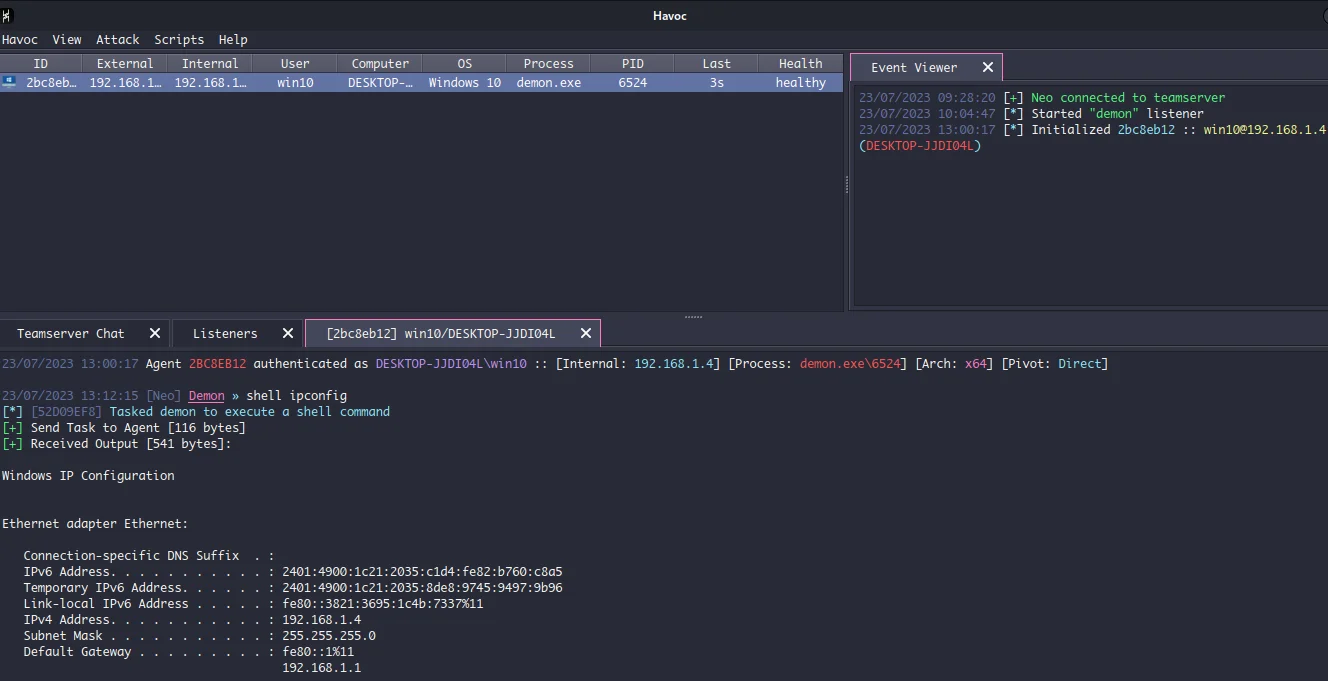Open the Attack menu
Viewport: 1328px width, 681px height.
117,40
